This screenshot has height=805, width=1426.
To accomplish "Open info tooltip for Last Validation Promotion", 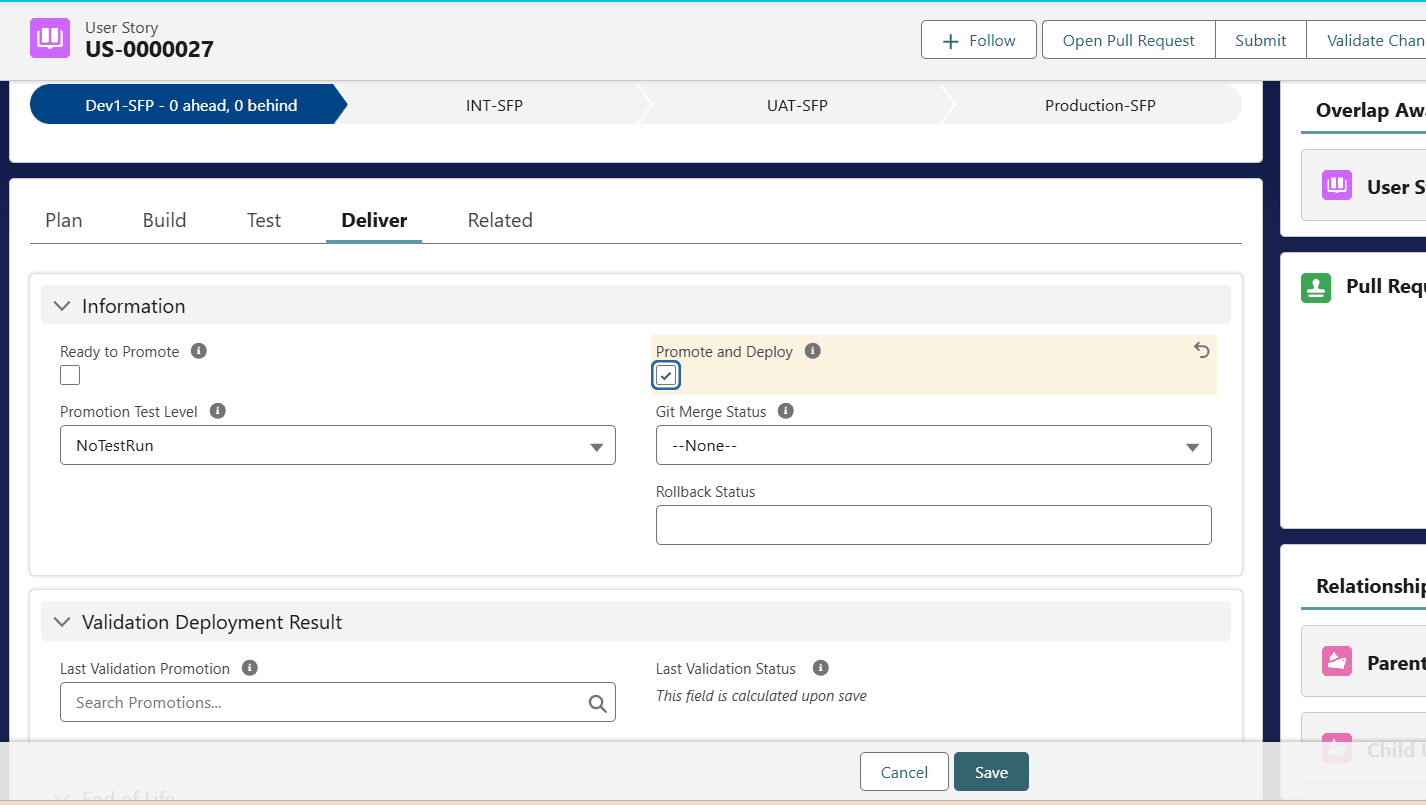I will (250, 668).
